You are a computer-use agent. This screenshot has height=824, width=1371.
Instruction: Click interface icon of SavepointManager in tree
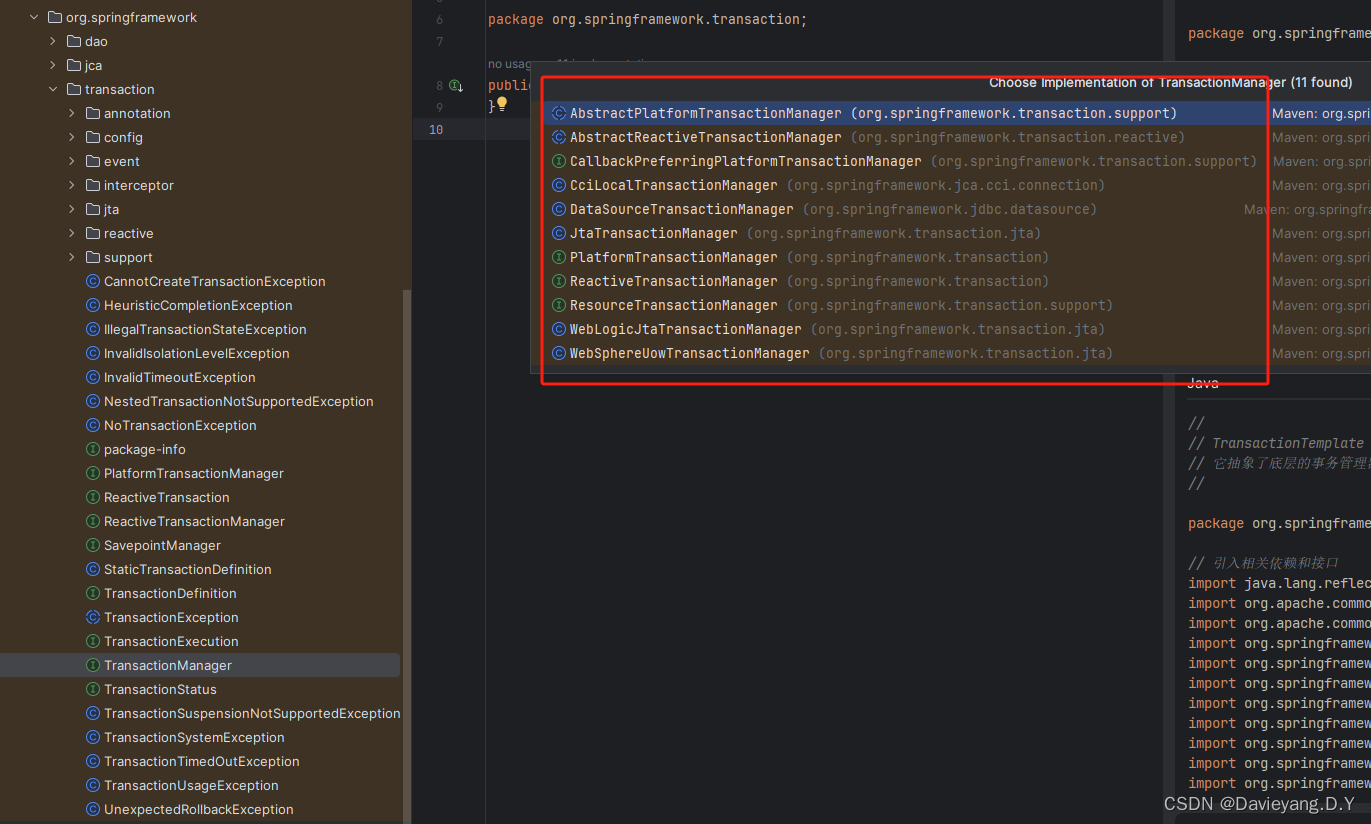click(x=93, y=545)
